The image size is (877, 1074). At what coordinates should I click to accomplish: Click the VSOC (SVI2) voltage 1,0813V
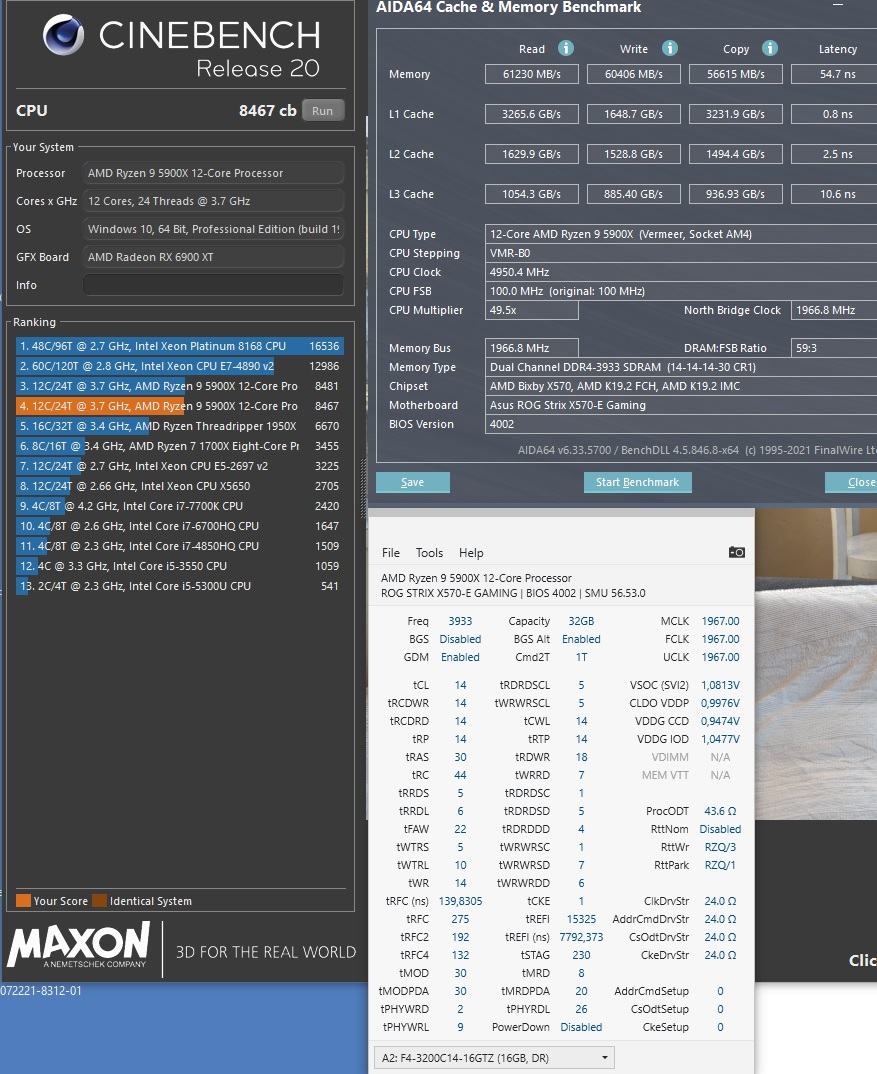(720, 685)
